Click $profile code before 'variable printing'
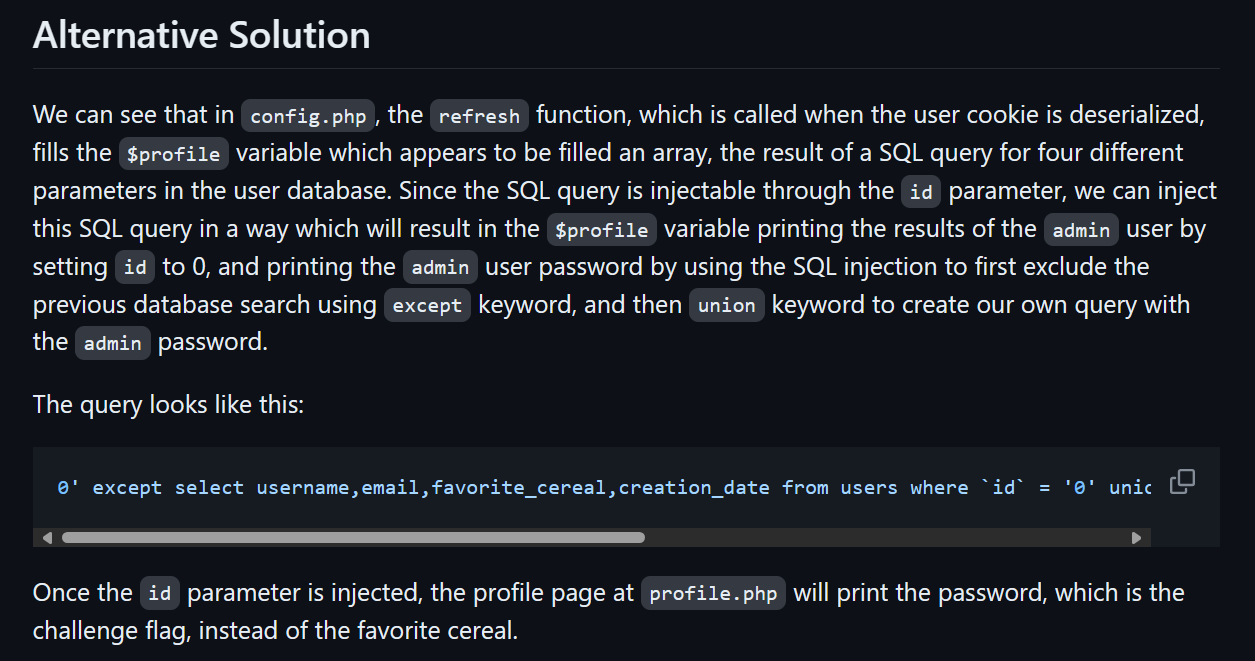Screen dimensions: 1255x661 (x=602, y=230)
